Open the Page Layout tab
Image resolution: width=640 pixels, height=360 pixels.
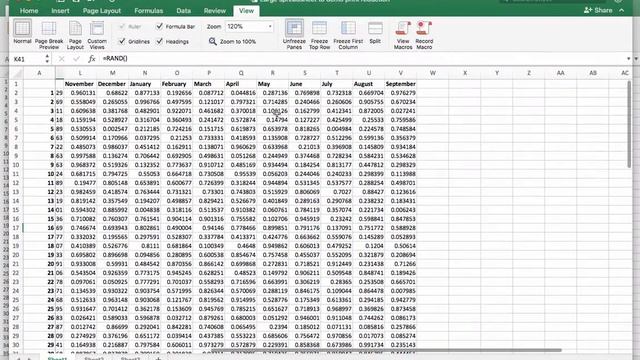point(102,11)
